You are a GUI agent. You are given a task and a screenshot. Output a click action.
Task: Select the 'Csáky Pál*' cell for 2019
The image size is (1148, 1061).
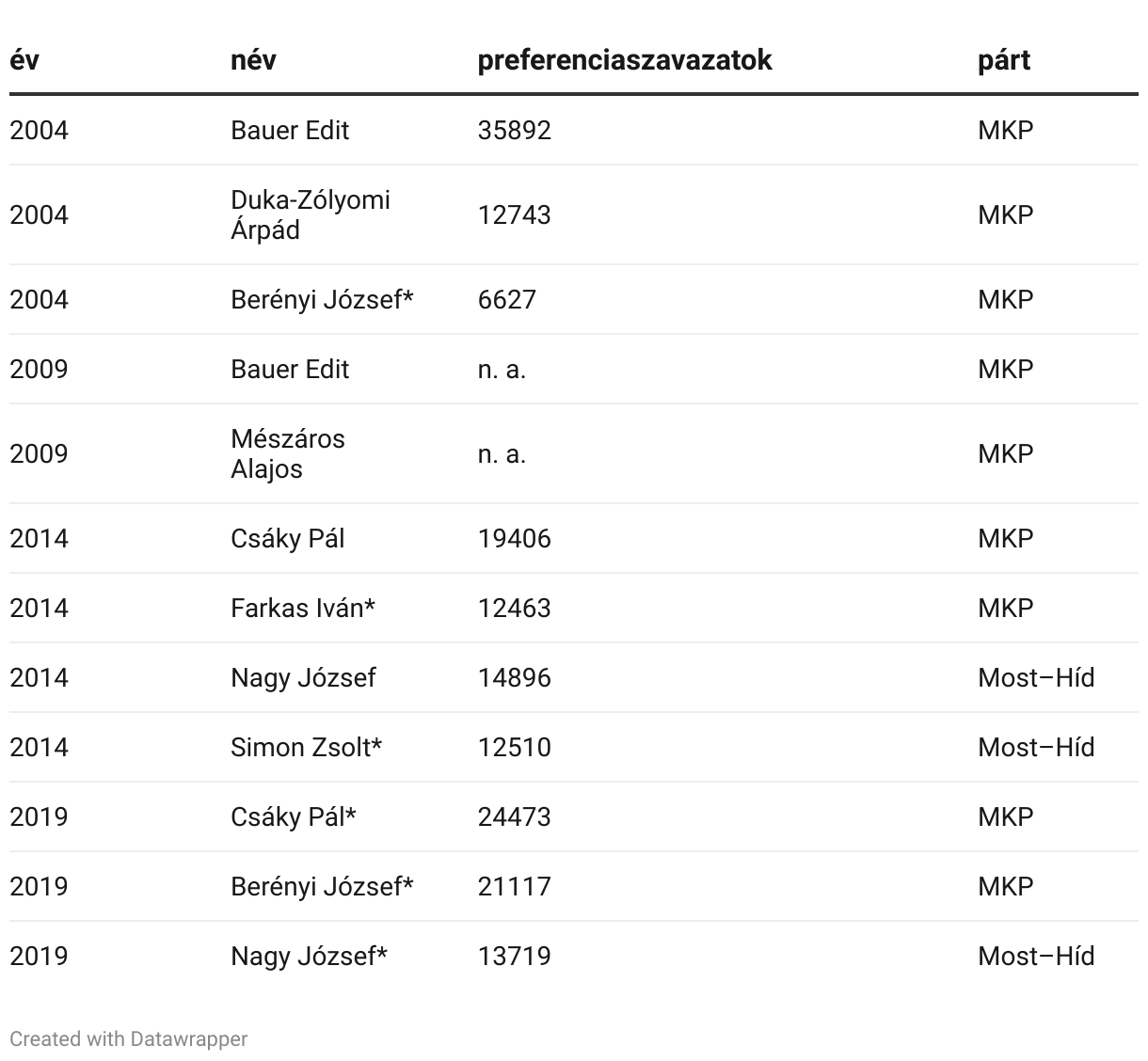[293, 816]
